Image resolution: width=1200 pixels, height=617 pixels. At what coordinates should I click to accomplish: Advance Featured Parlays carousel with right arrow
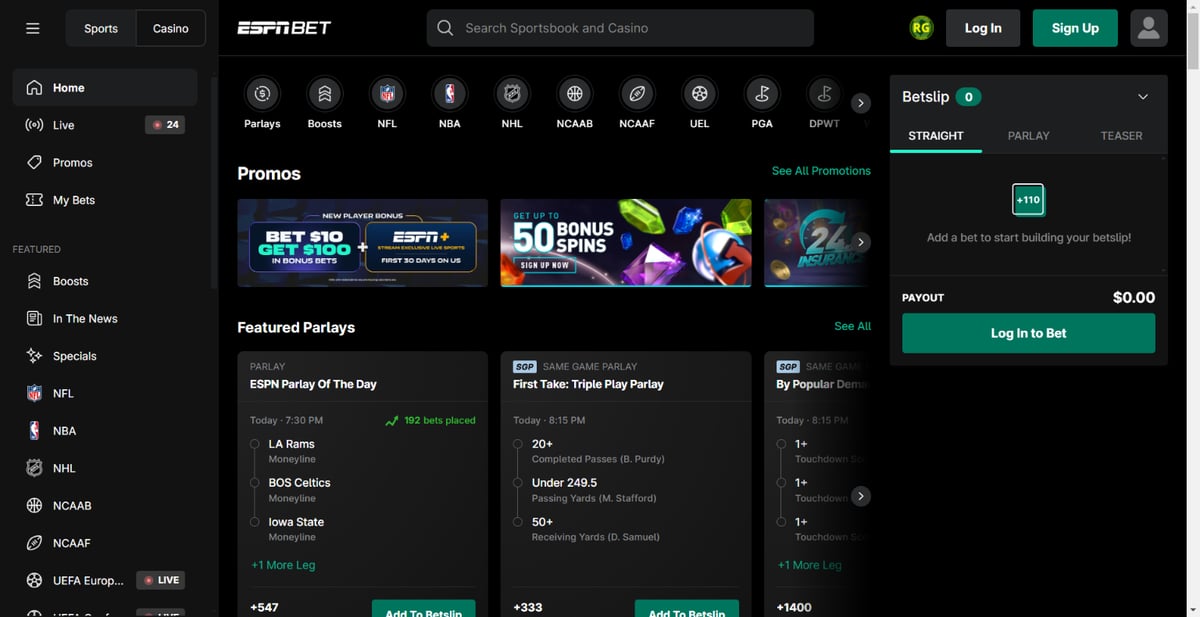[x=860, y=496]
